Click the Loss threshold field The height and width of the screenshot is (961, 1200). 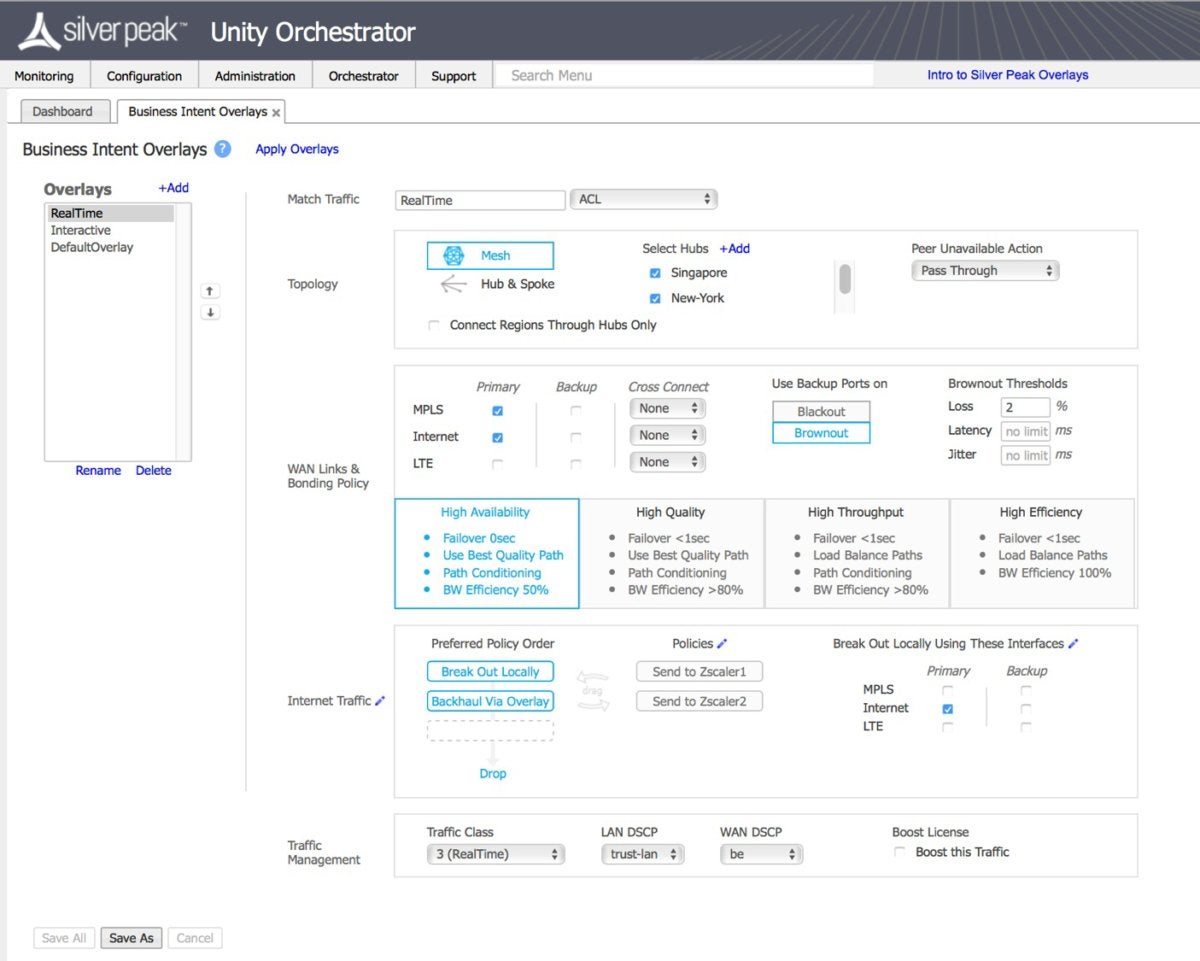tap(1025, 407)
